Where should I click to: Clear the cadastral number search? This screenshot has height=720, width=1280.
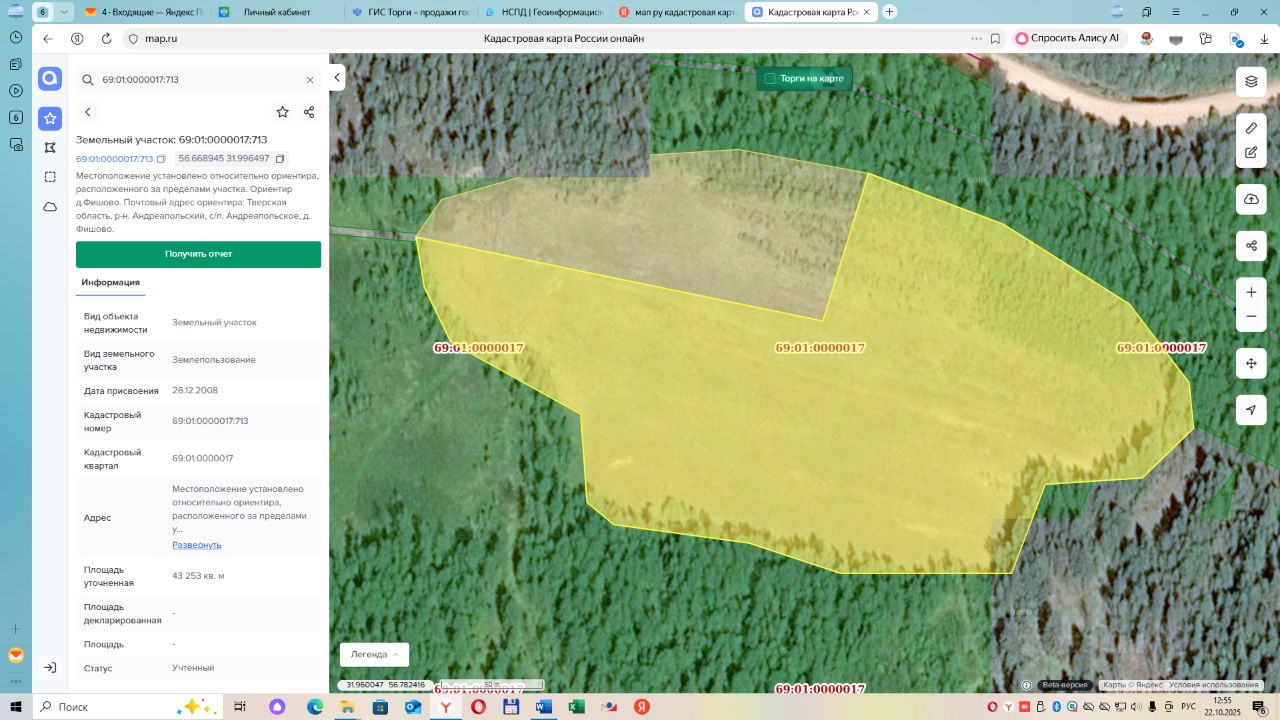coord(310,80)
